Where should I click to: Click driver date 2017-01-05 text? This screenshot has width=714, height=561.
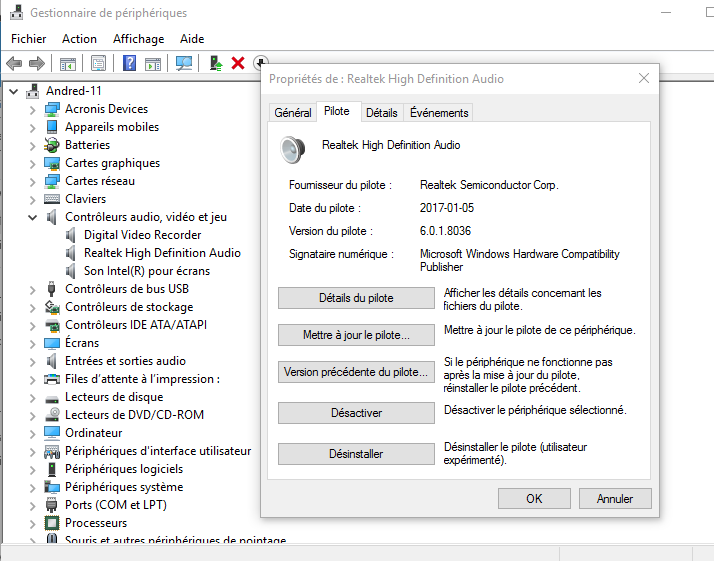click(x=447, y=208)
